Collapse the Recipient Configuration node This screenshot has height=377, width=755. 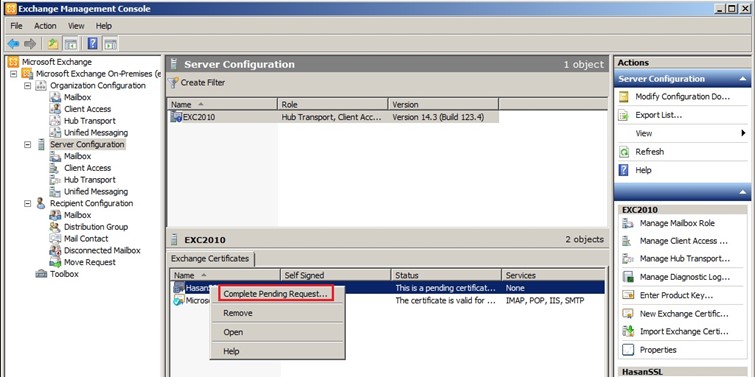27,204
